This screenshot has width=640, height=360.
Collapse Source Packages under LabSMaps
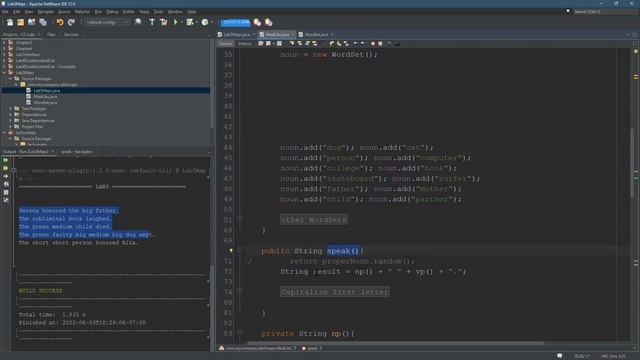coord(10,78)
